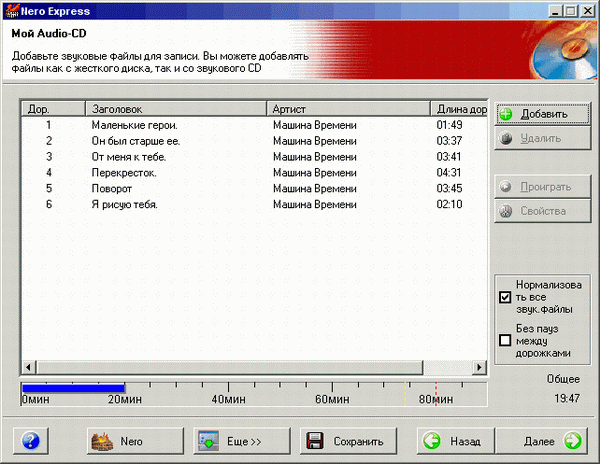Click the floppy disk icon on Сохранить
The height and width of the screenshot is (464, 600).
click(x=315, y=441)
